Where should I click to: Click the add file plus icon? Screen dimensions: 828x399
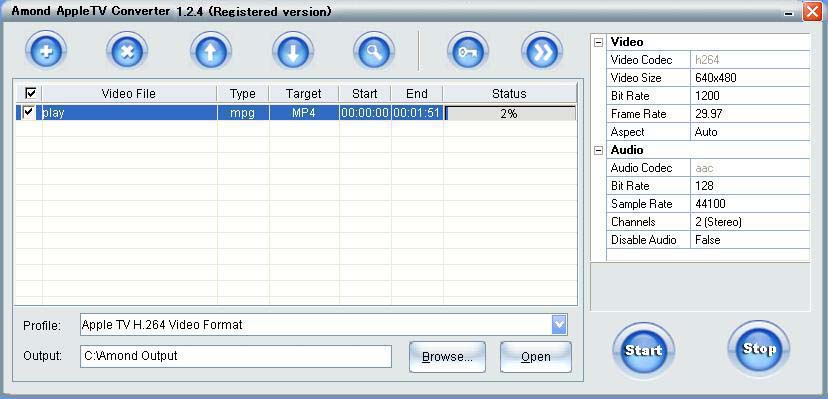point(45,52)
